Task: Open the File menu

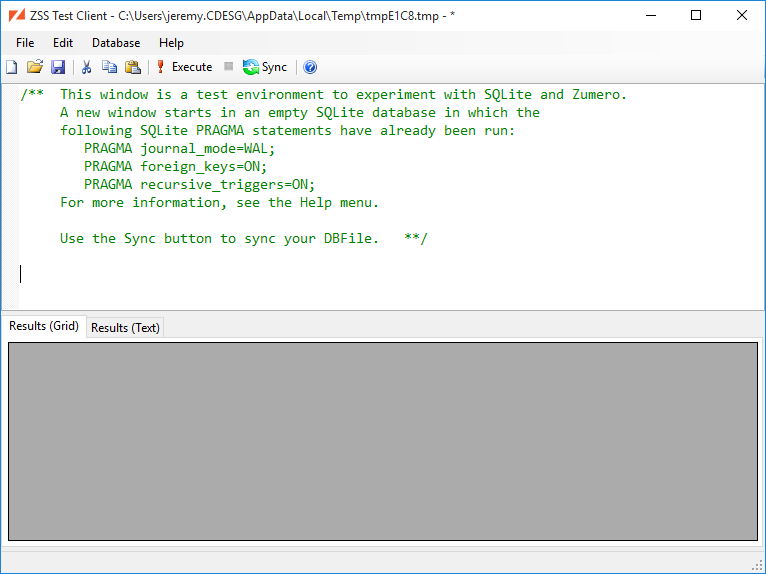Action: (x=25, y=43)
